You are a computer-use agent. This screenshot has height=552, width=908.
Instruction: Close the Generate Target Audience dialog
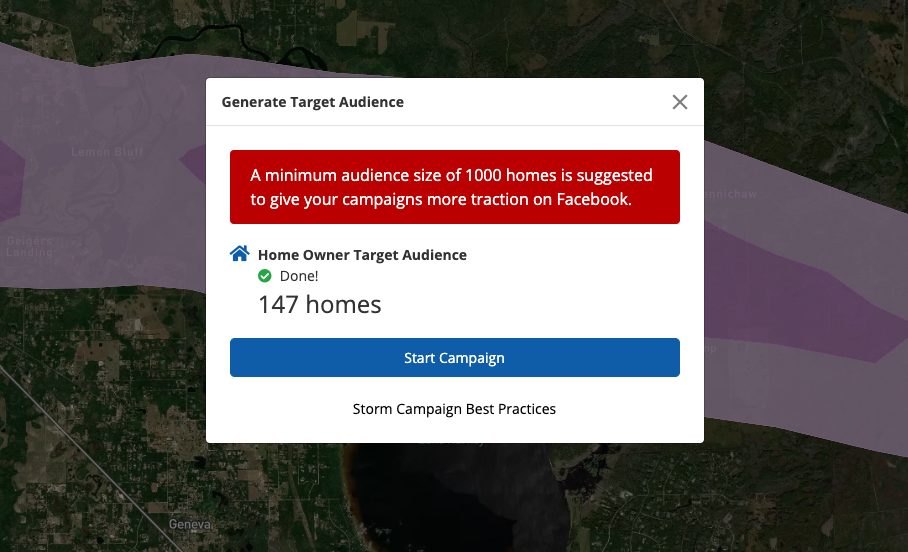pos(680,102)
